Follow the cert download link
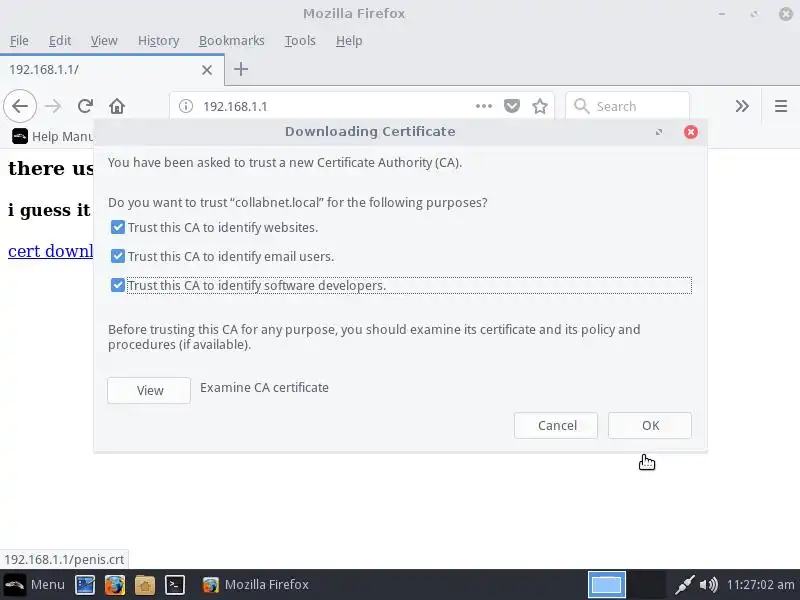 click(x=51, y=251)
